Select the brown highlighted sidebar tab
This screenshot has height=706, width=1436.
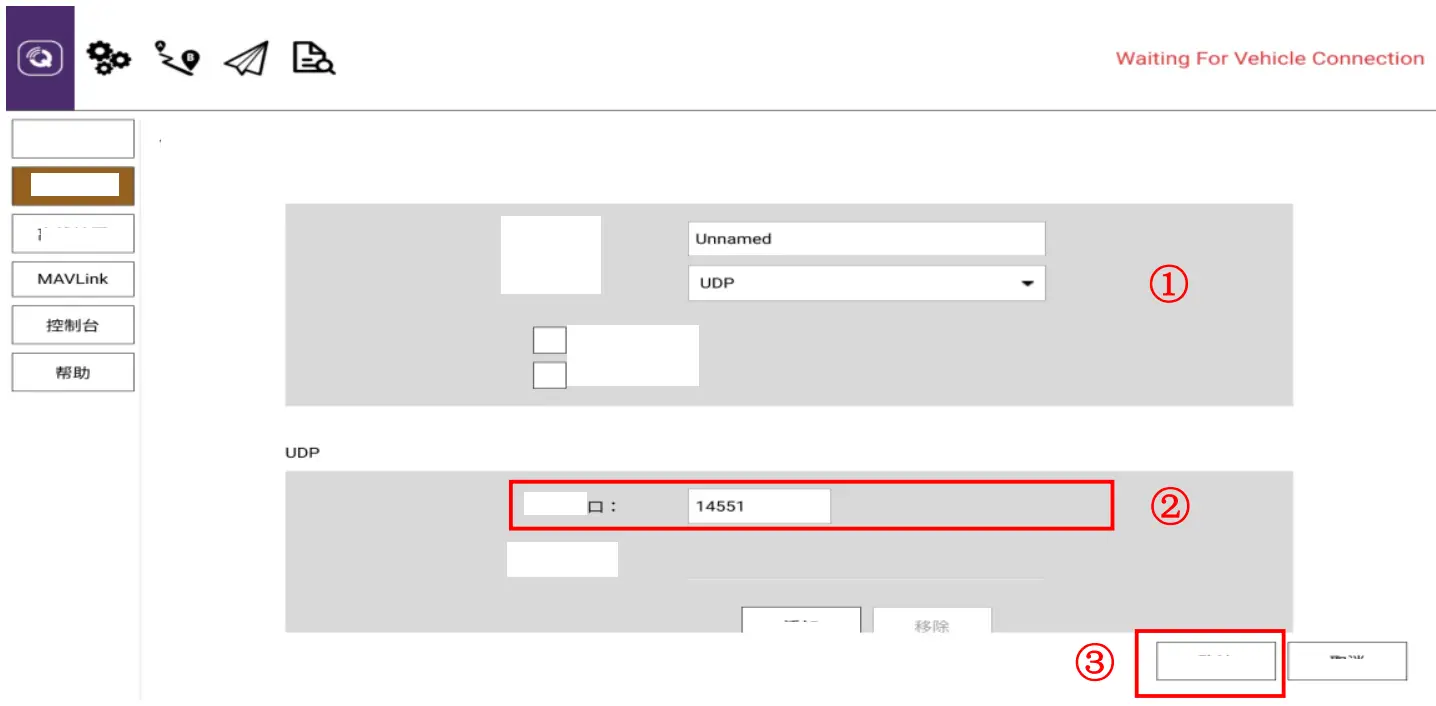[73, 185]
